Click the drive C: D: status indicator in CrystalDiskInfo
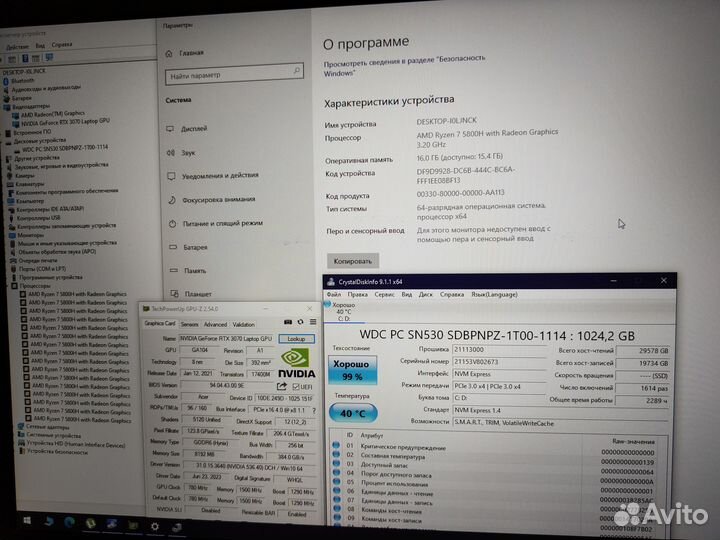This screenshot has height=540, width=720. 341,311
